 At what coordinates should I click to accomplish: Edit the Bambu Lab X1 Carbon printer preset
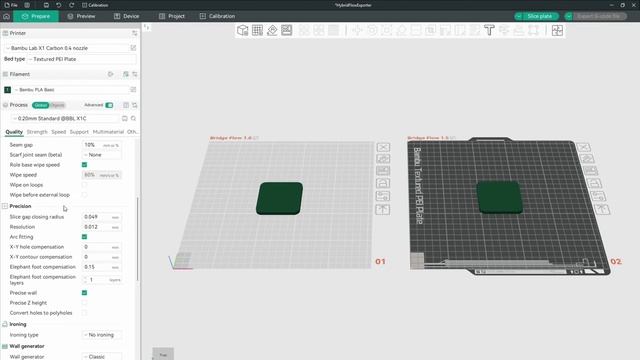click(133, 48)
